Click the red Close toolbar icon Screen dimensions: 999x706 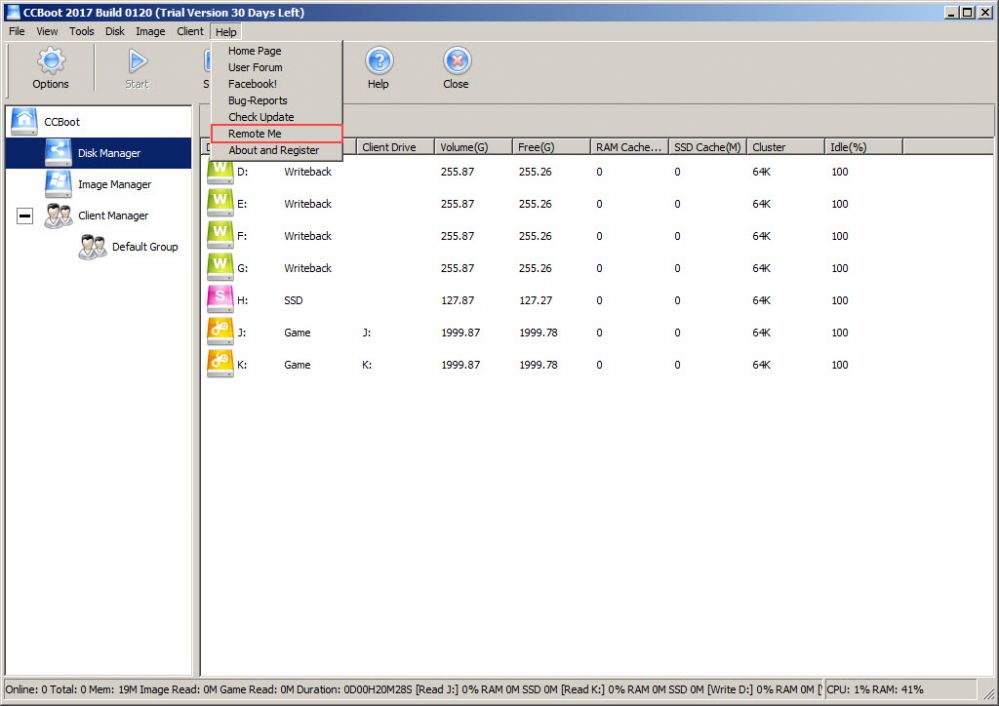pos(457,61)
